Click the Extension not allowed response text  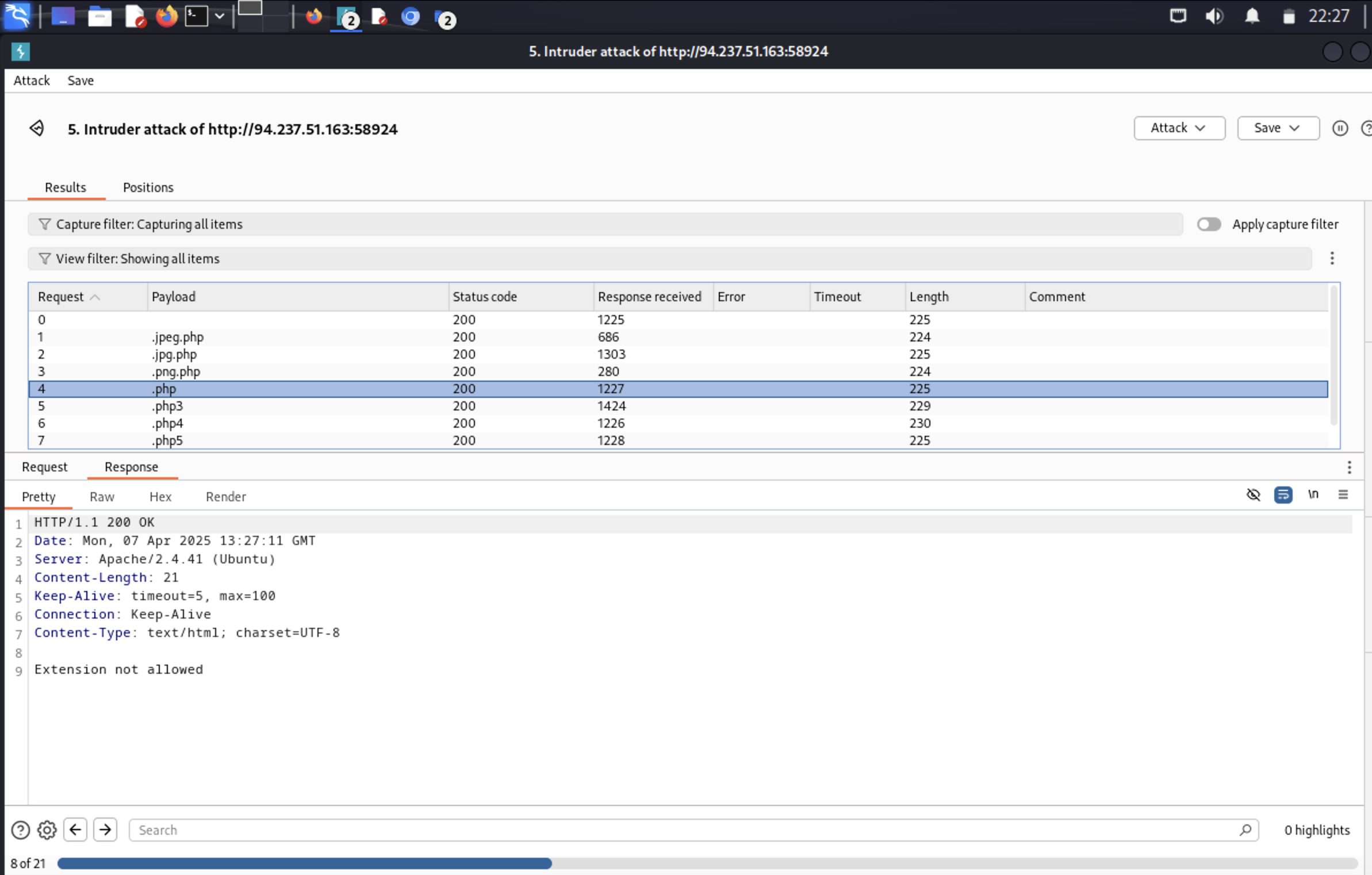pyautogui.click(x=118, y=670)
